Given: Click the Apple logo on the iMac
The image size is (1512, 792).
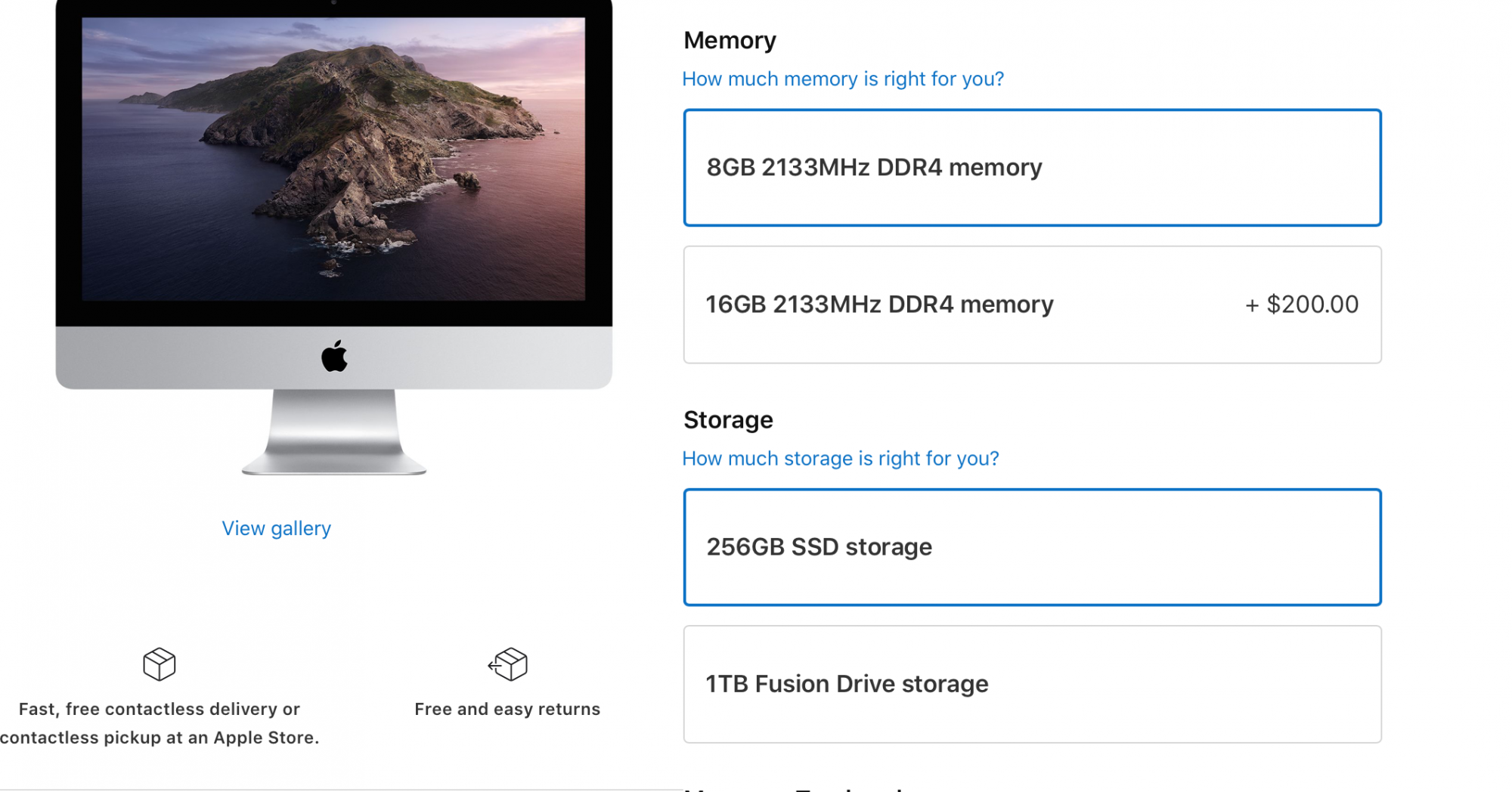Looking at the screenshot, I should [x=334, y=356].
